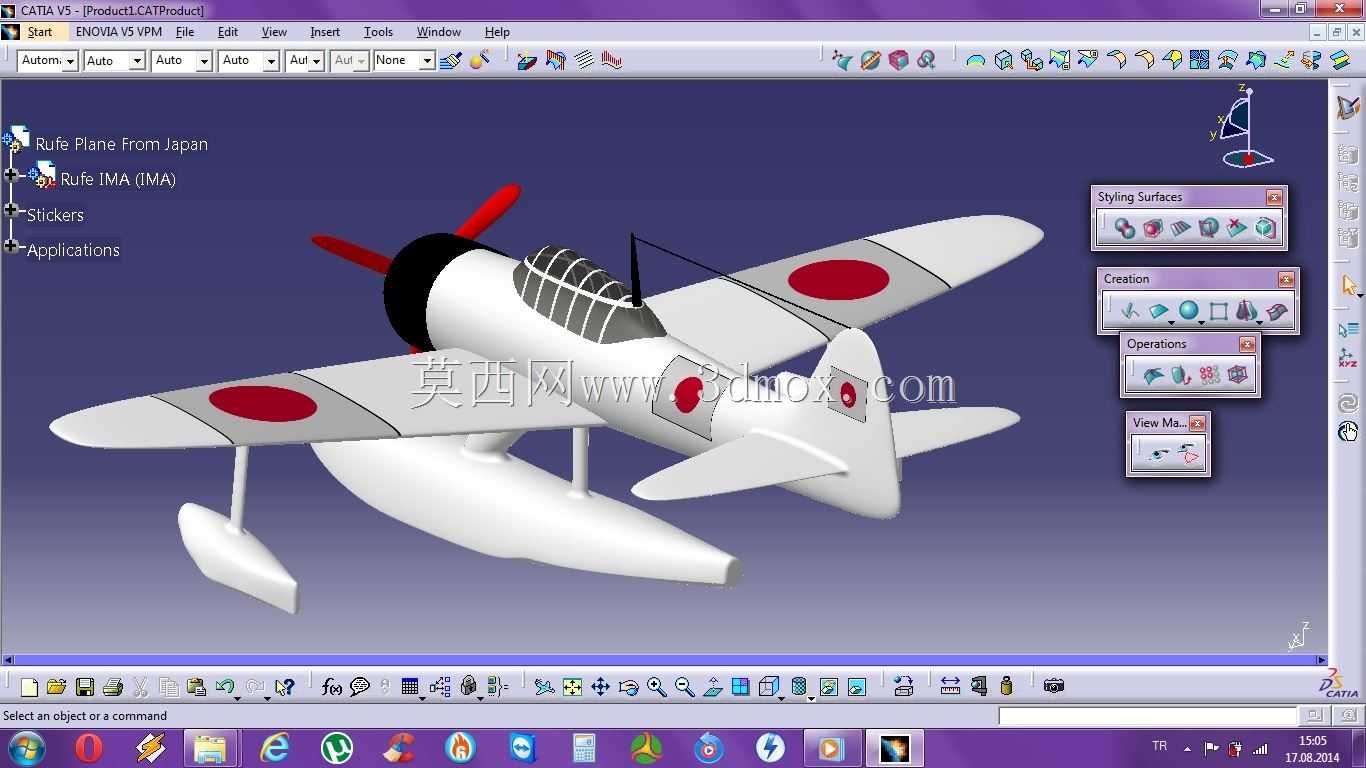Open the View Mode shading dropdown arrow
Viewport: 1366px width, 768px height.
point(811,697)
